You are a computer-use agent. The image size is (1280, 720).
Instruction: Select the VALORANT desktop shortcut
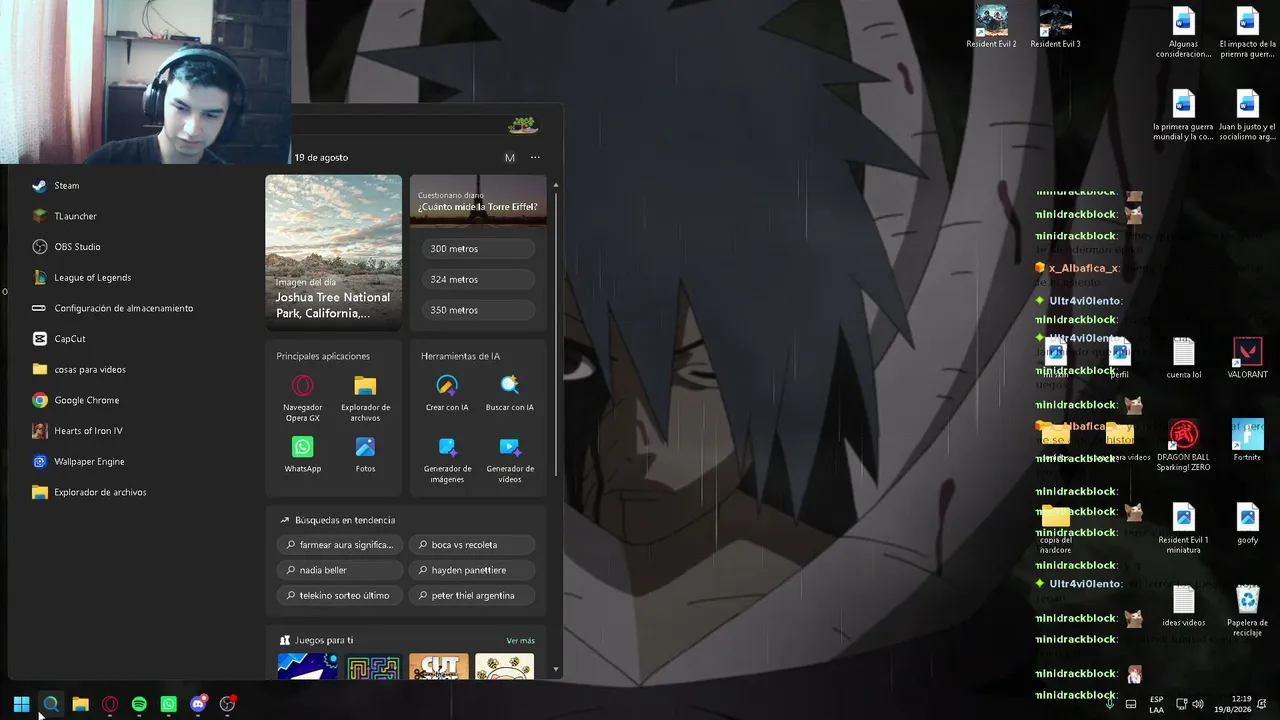point(1247,359)
